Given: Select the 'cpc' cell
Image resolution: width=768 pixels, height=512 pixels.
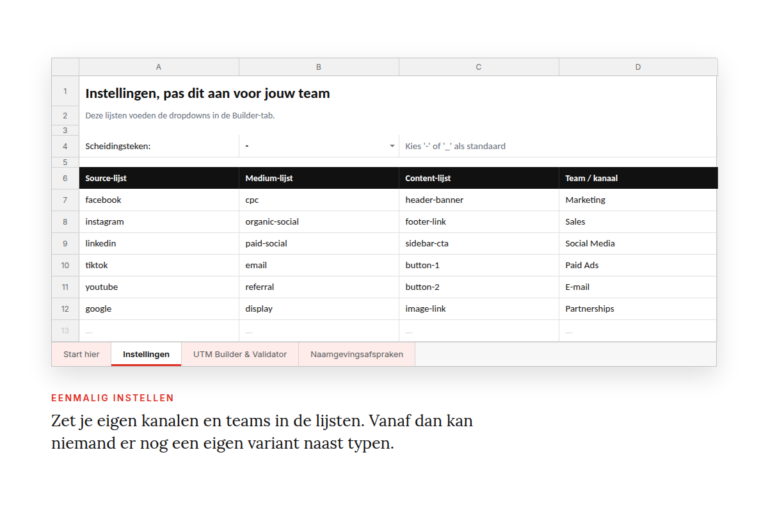Looking at the screenshot, I should click(319, 200).
